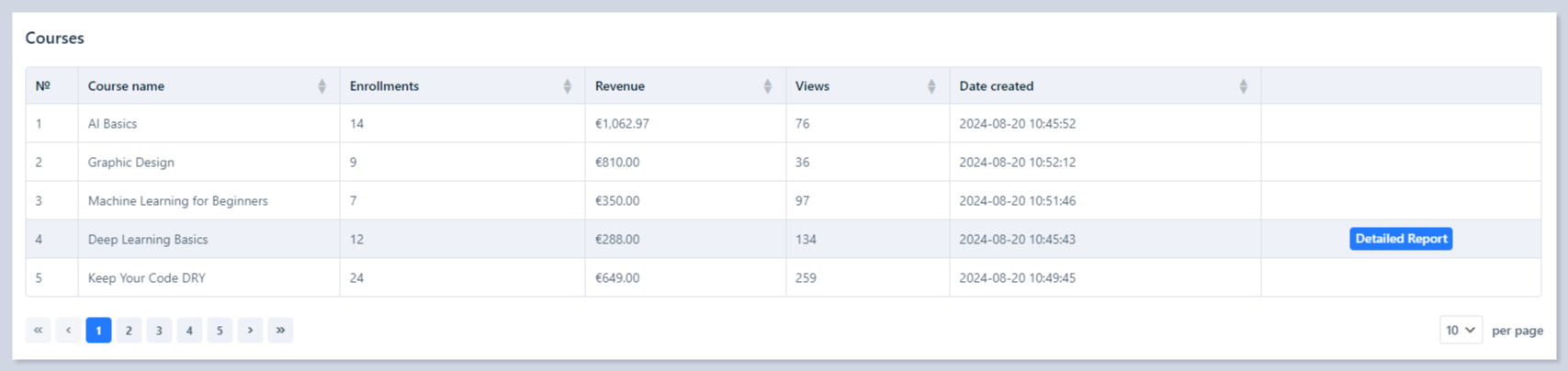Open Detailed Report for Deep Learning Basics
Screen dimensions: 1568x371
1400,239
